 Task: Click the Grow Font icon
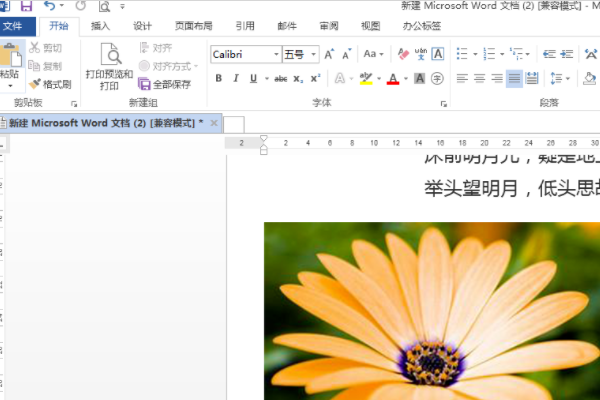[x=329, y=54]
